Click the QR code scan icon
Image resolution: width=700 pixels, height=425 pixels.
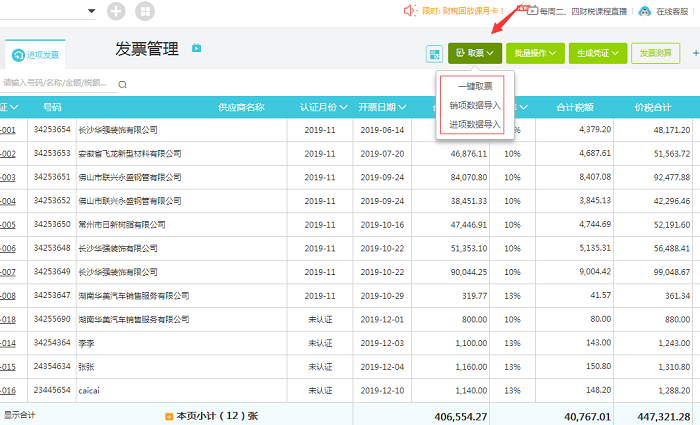(x=434, y=54)
